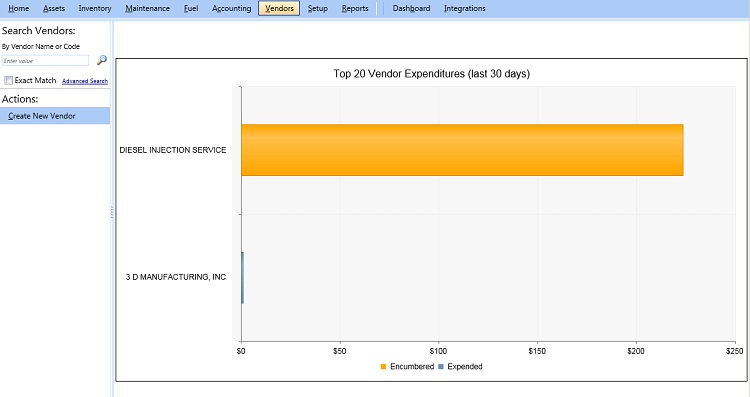
Task: Click the $0 axis value
Action: click(241, 351)
